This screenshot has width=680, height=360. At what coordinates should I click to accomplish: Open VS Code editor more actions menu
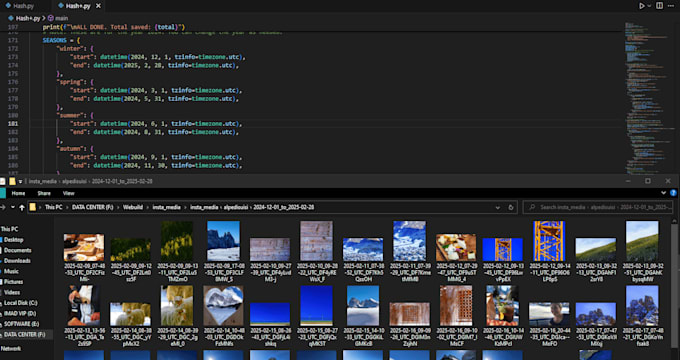[671, 6]
